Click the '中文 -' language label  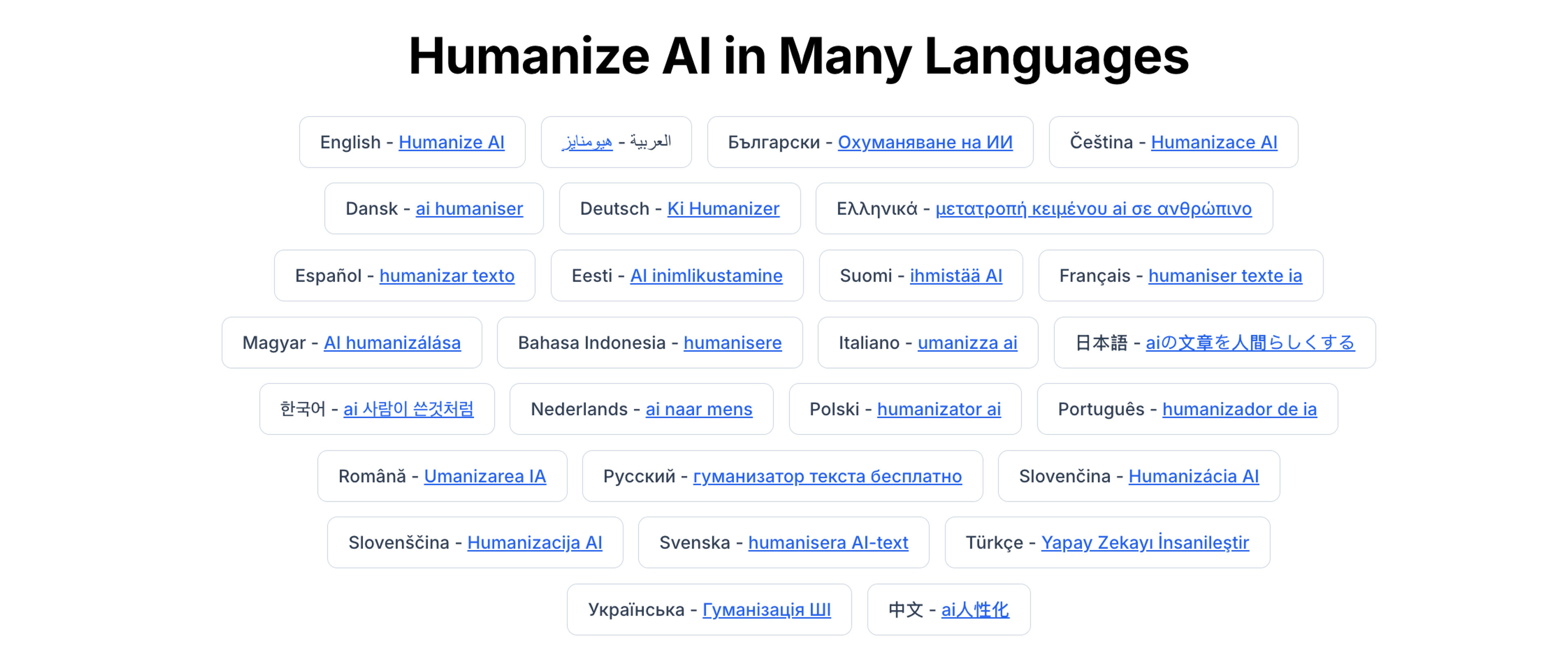(x=912, y=610)
